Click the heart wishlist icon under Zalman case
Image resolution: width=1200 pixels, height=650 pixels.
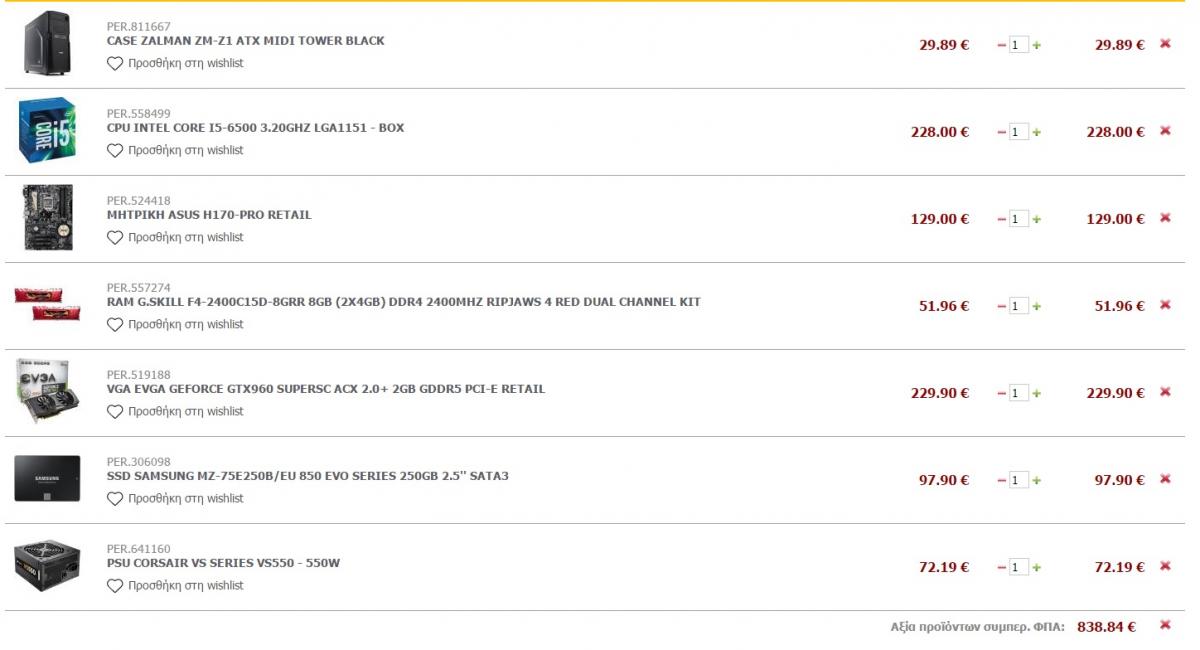[x=115, y=63]
